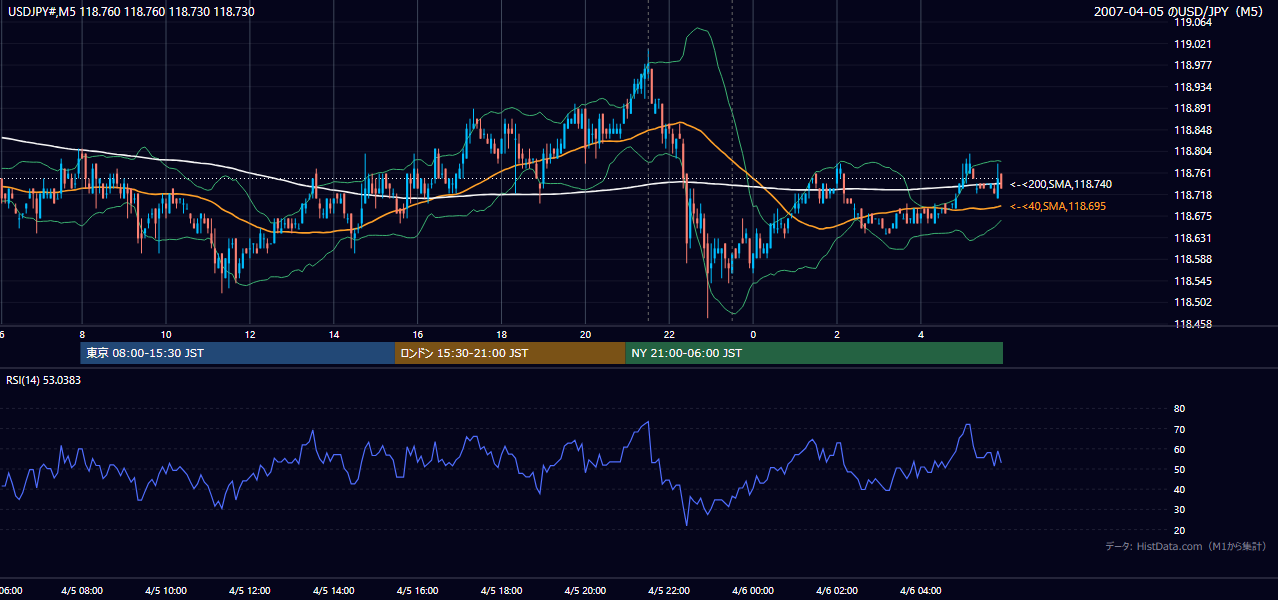This screenshot has height=600, width=1278.
Task: Click hour label 22 under price chart
Action: pos(670,334)
